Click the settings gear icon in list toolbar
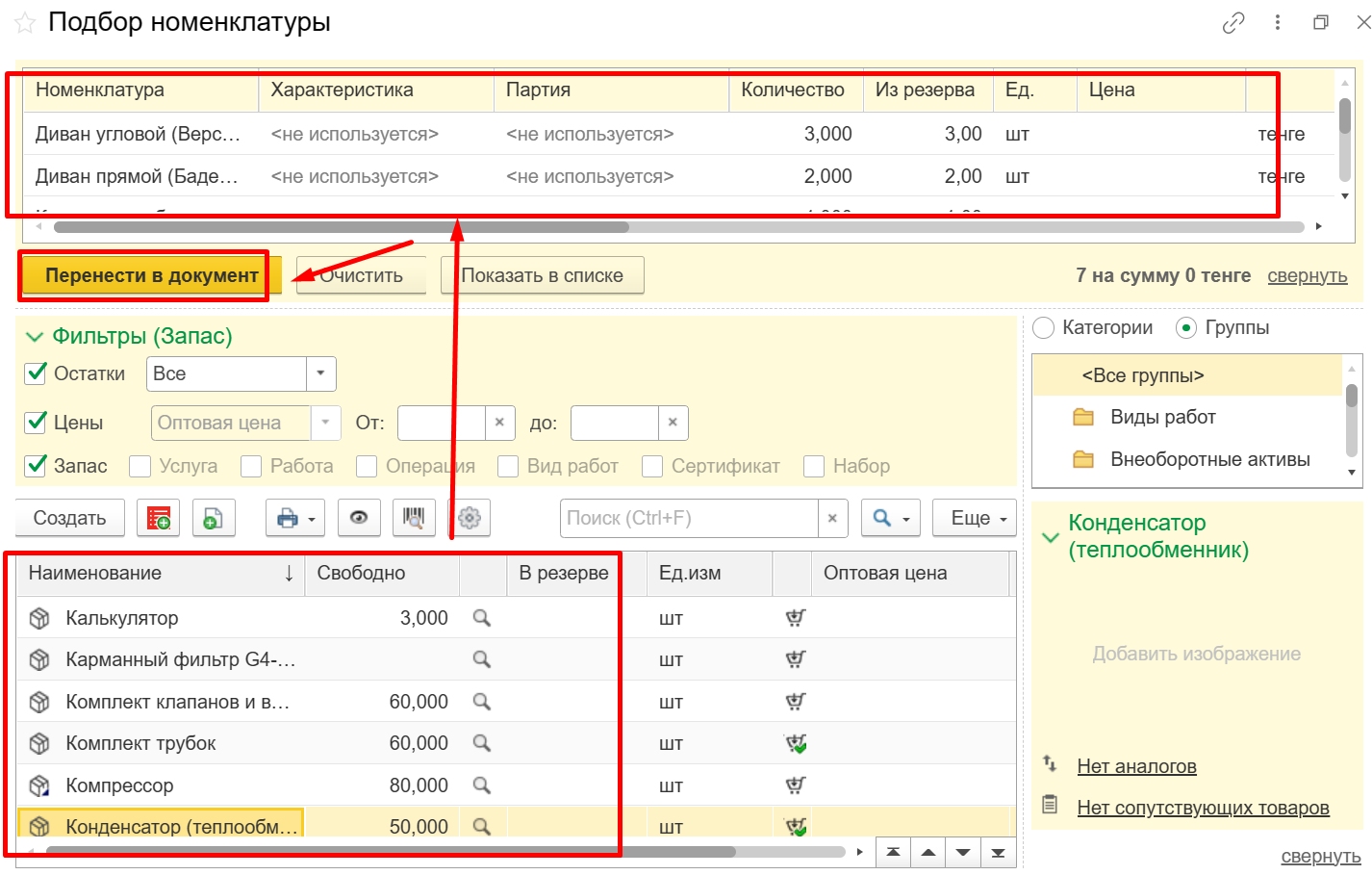 click(x=470, y=518)
